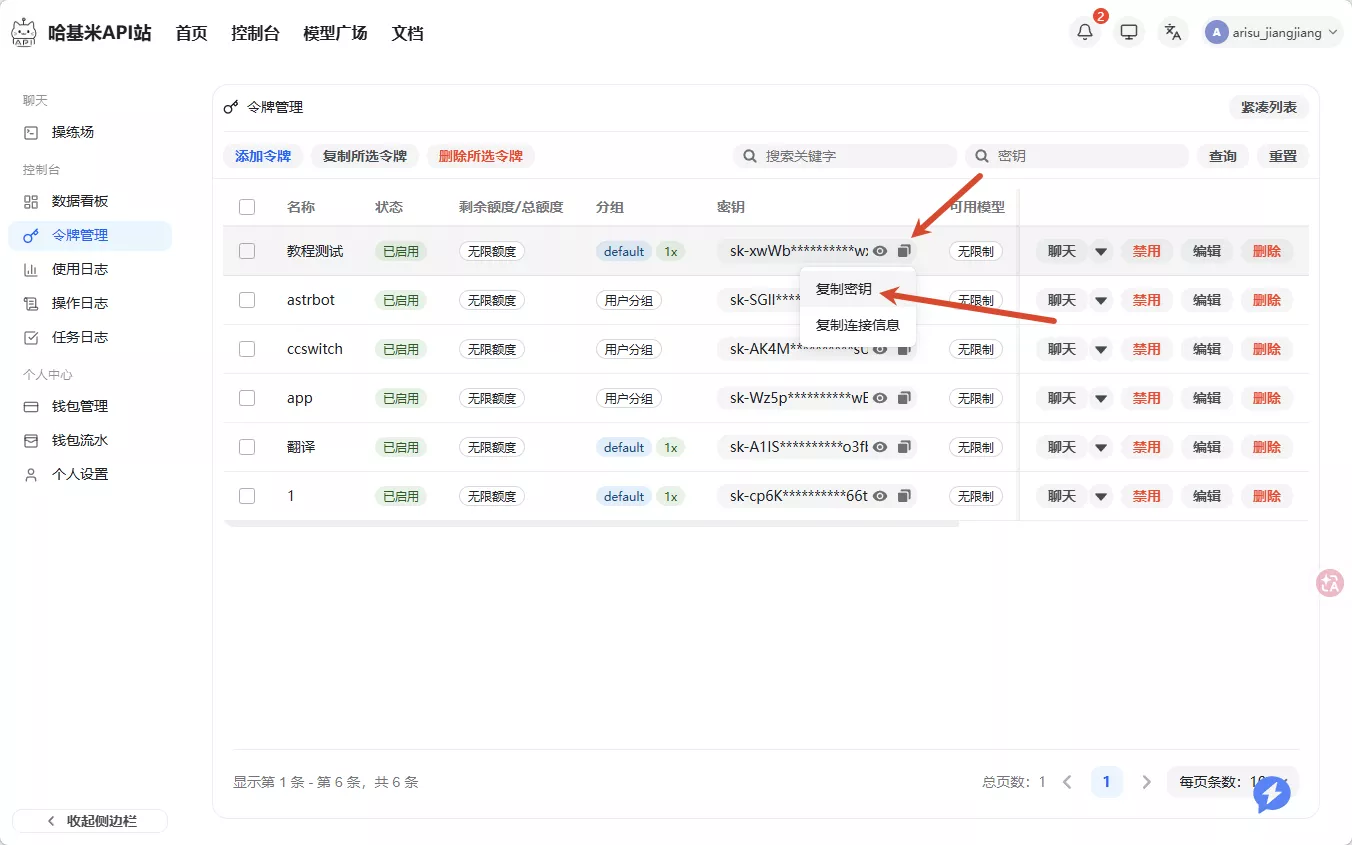The height and width of the screenshot is (845, 1352).
Task: Tick the select-all checkbox in table header
Action: 247,207
